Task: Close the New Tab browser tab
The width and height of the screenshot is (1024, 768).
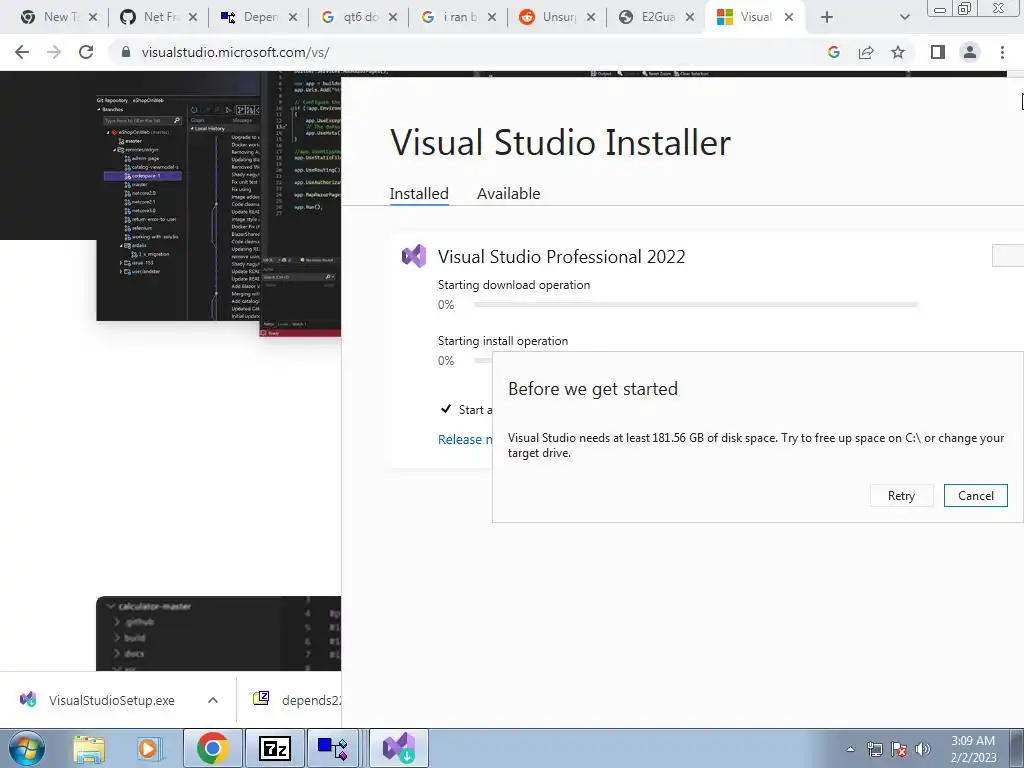Action: click(93, 18)
